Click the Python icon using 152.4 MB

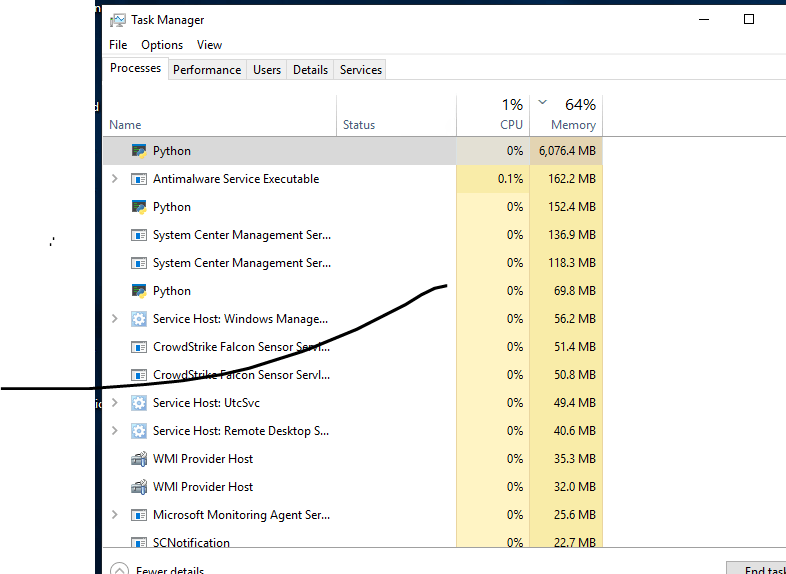[x=139, y=207]
